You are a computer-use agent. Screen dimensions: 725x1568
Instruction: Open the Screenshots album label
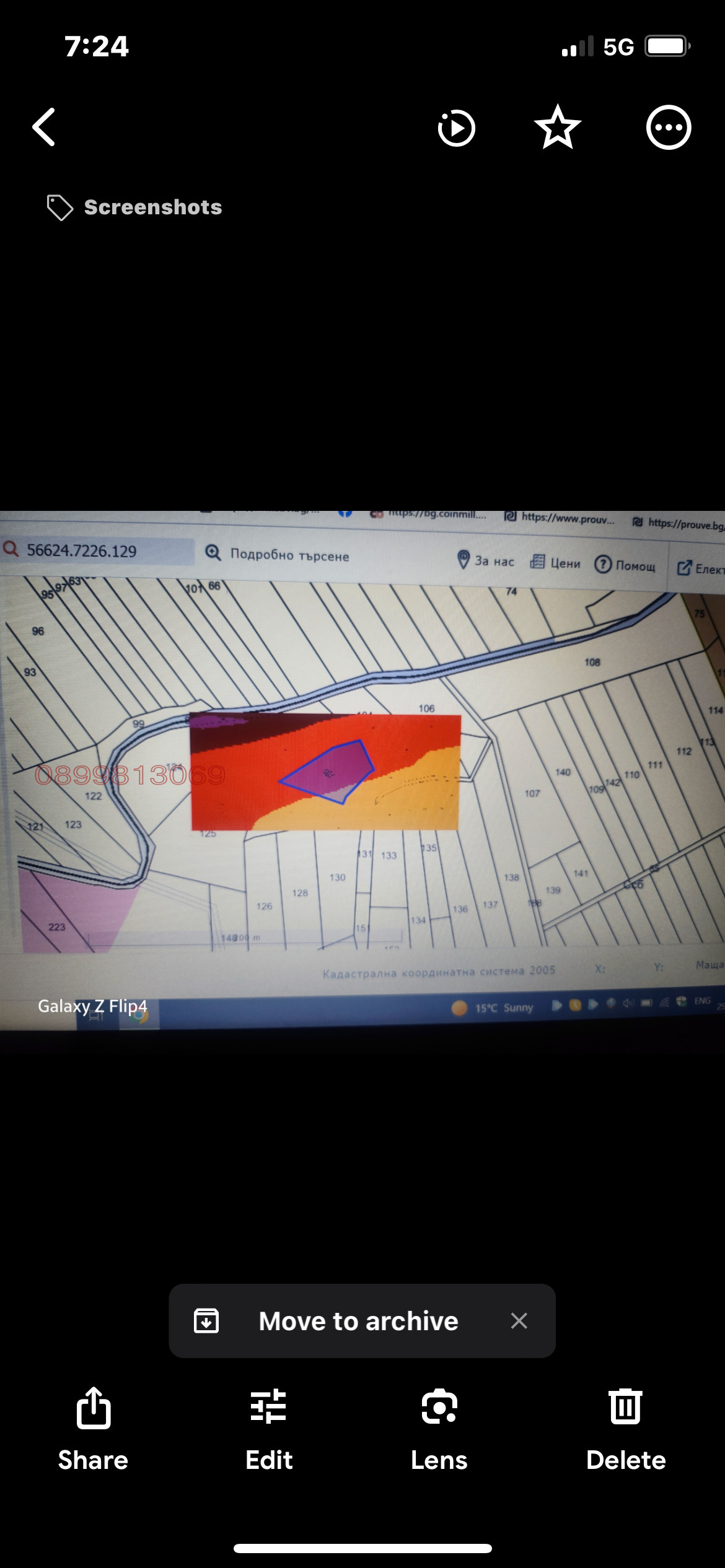[152, 207]
